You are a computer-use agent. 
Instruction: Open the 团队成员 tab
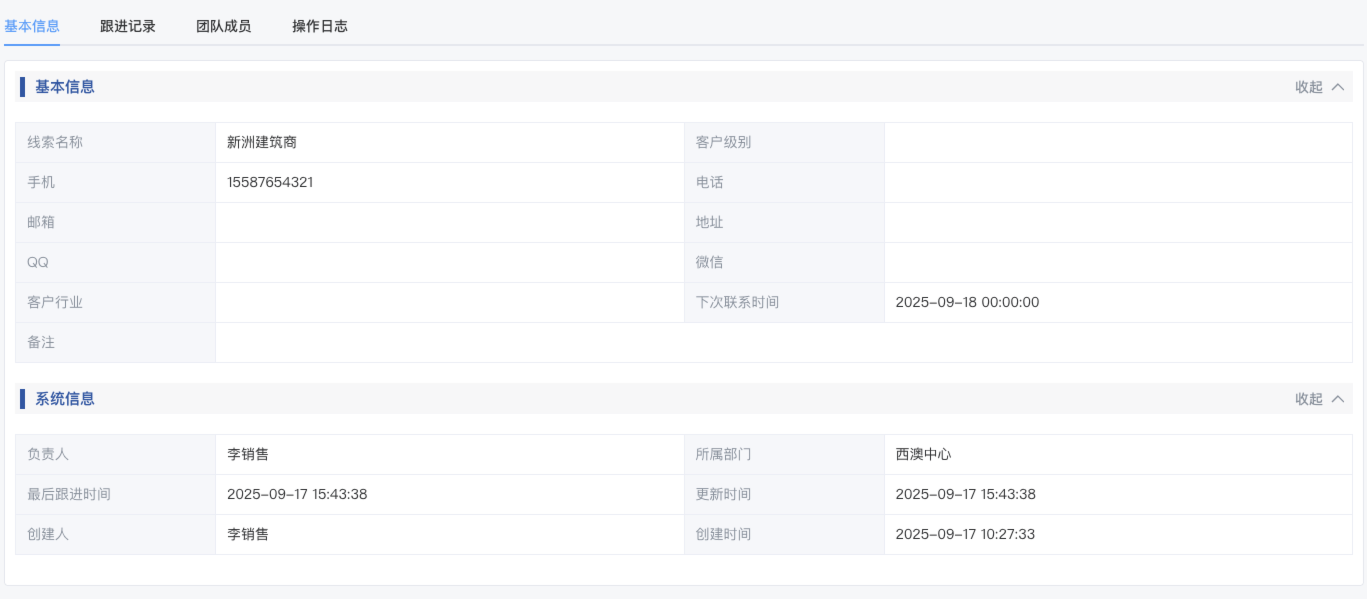coord(223,26)
